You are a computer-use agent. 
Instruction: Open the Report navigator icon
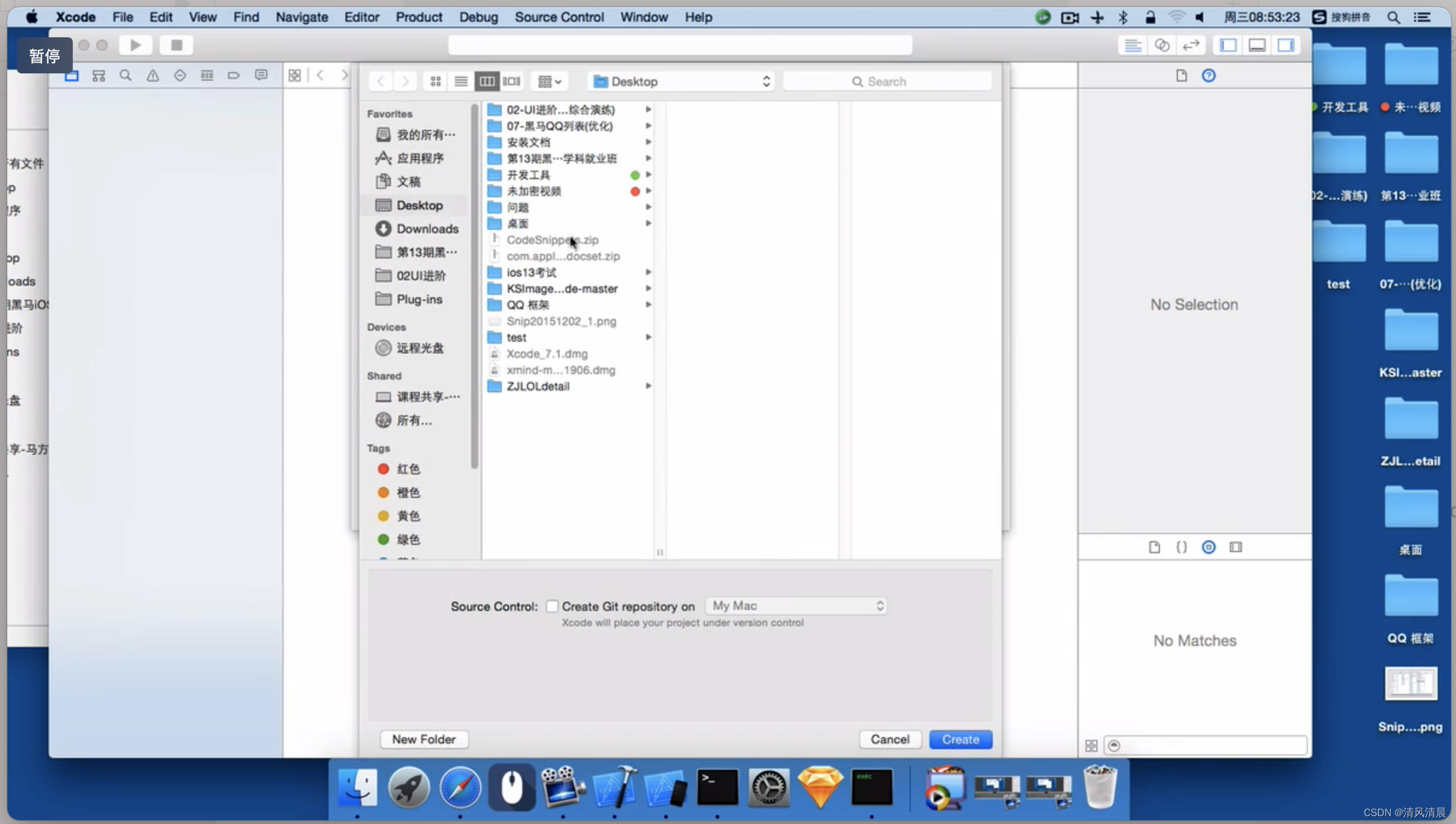[x=261, y=75]
